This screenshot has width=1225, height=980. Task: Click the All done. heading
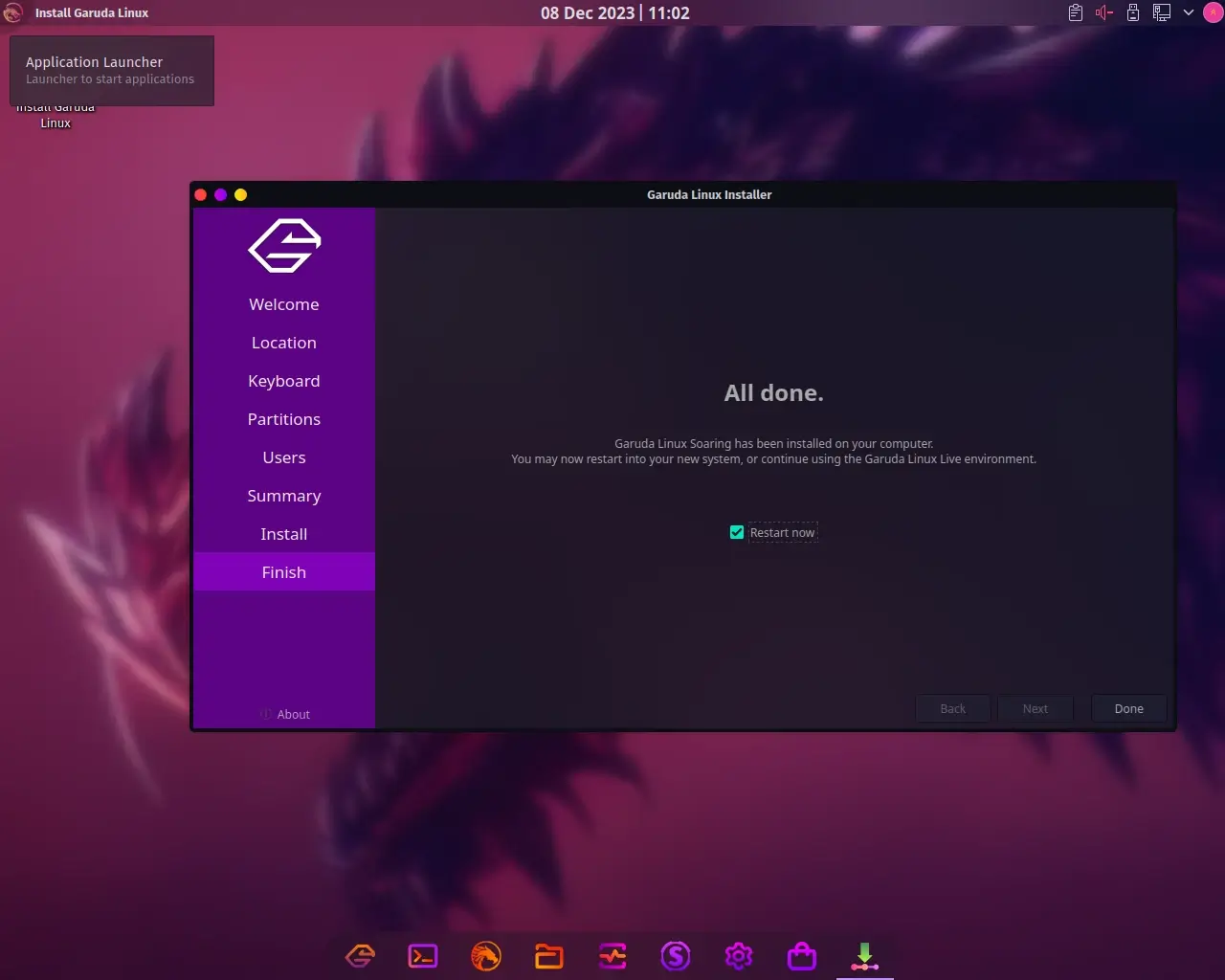click(774, 392)
